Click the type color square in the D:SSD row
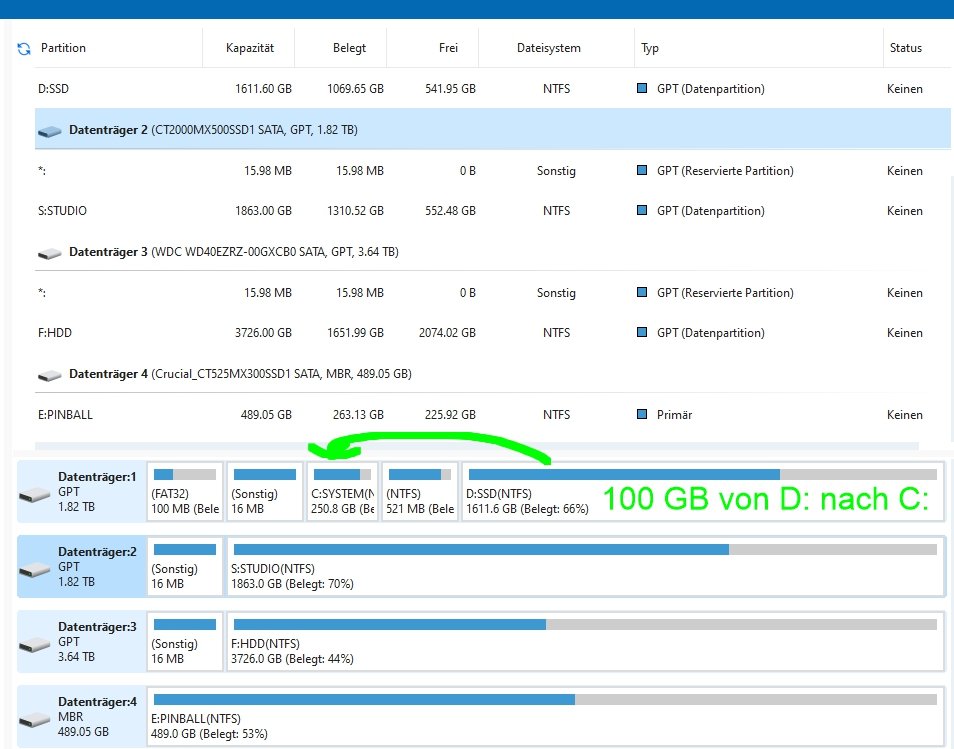Image resolution: width=954 pixels, height=749 pixels. (641, 88)
